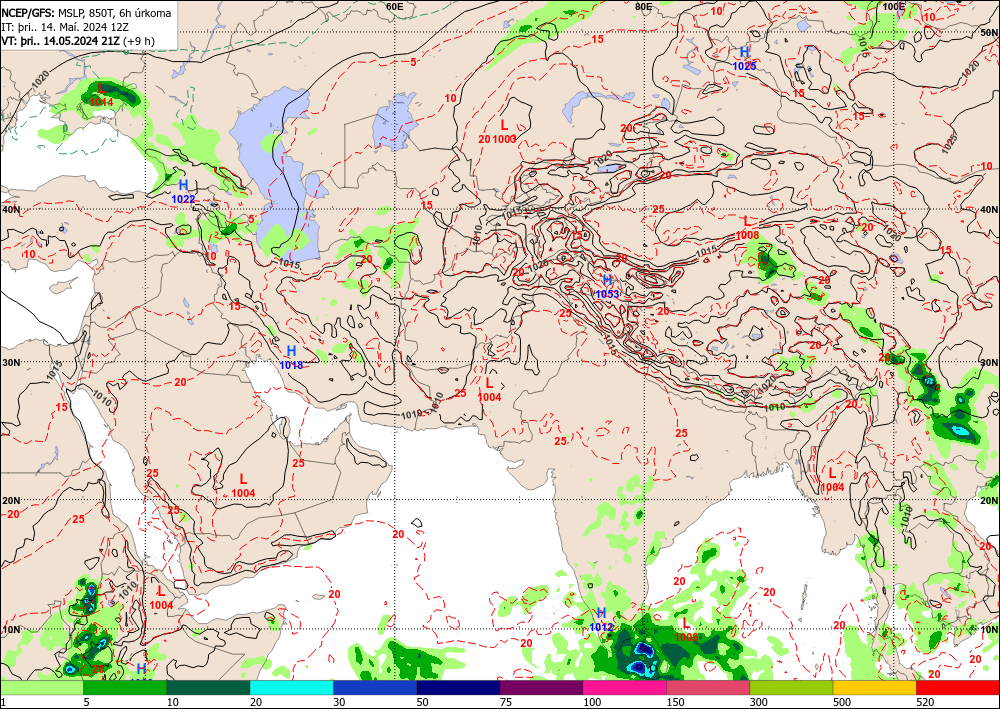The height and width of the screenshot is (709, 1000).
Task: Pick the cyan 20–30 legend color
Action: [291, 687]
